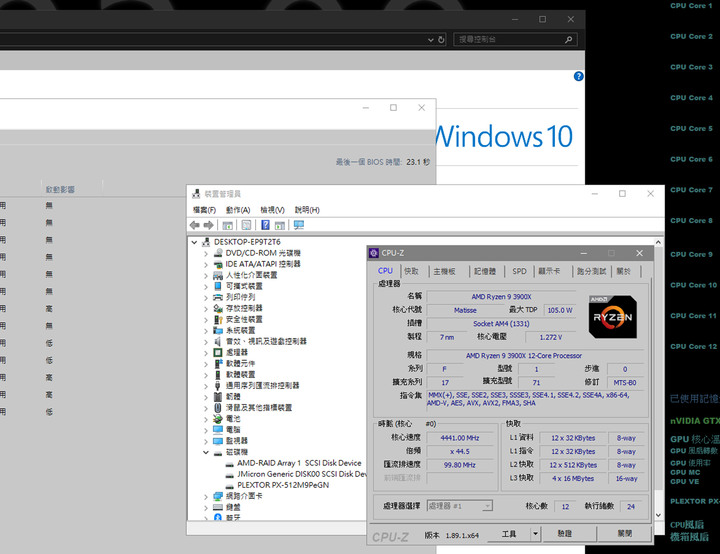Open the 關於 tab in CPU-Z
The height and width of the screenshot is (554, 720).
(624, 271)
